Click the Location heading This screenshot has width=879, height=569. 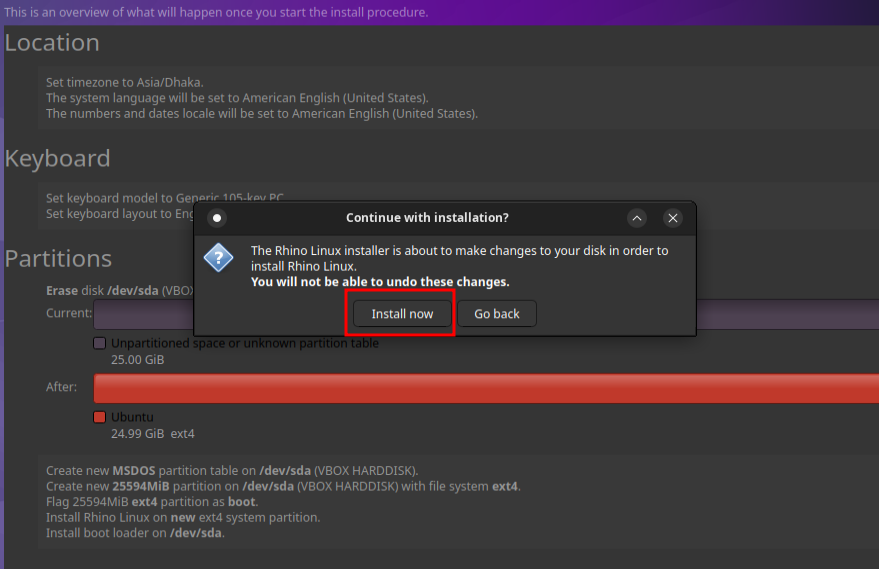point(52,43)
